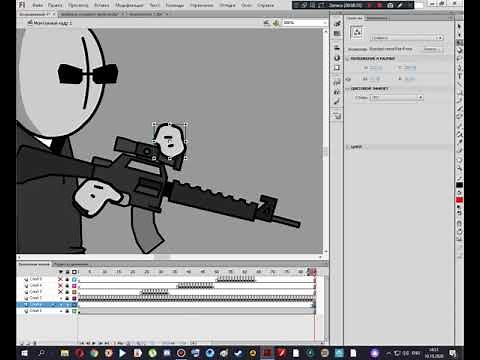
Task: Go to first frame in timeline controls
Action: tap(82, 343)
